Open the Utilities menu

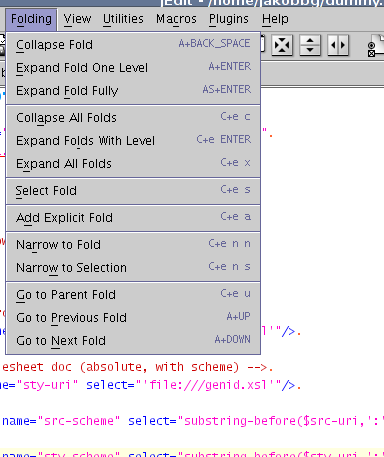point(123,19)
